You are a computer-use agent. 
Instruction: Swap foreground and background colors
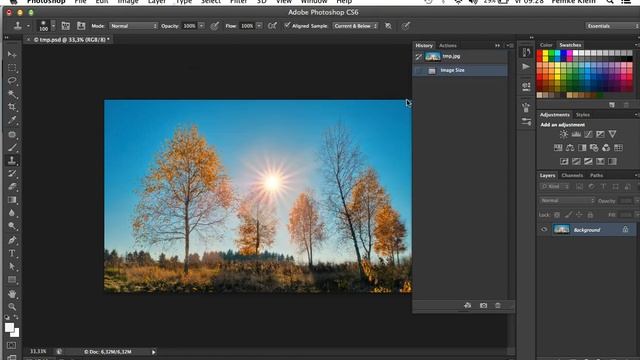click(x=16, y=317)
